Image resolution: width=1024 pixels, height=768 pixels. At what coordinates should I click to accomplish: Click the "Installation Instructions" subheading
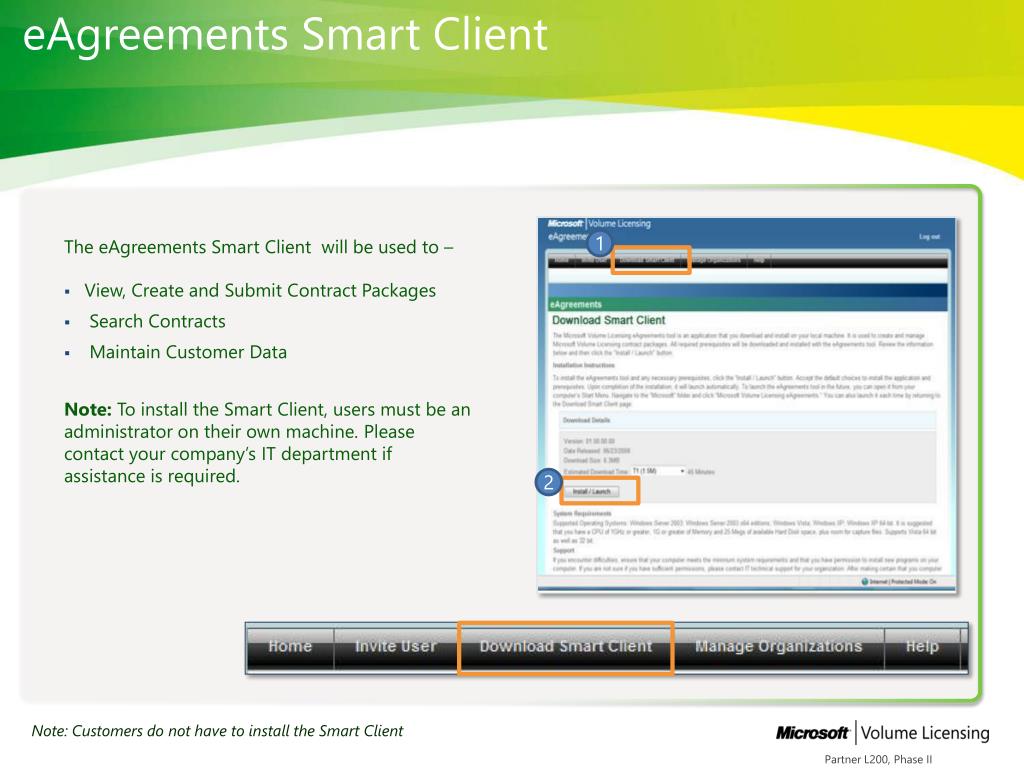[x=584, y=366]
